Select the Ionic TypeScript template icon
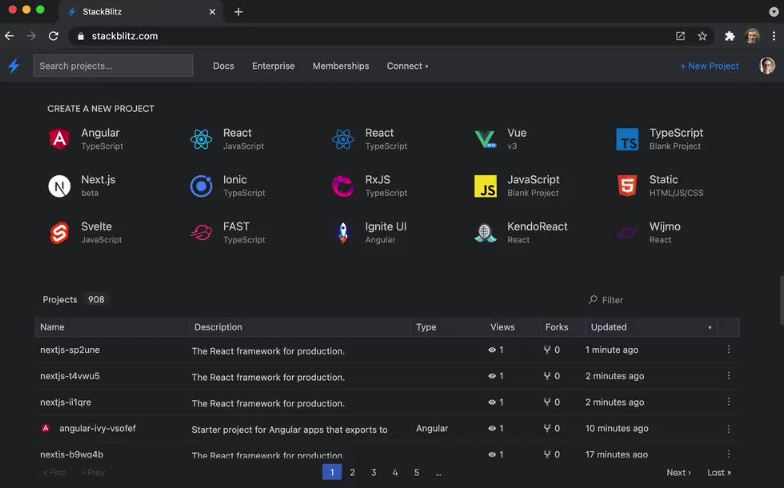Viewport: 784px width, 488px height. (x=201, y=186)
